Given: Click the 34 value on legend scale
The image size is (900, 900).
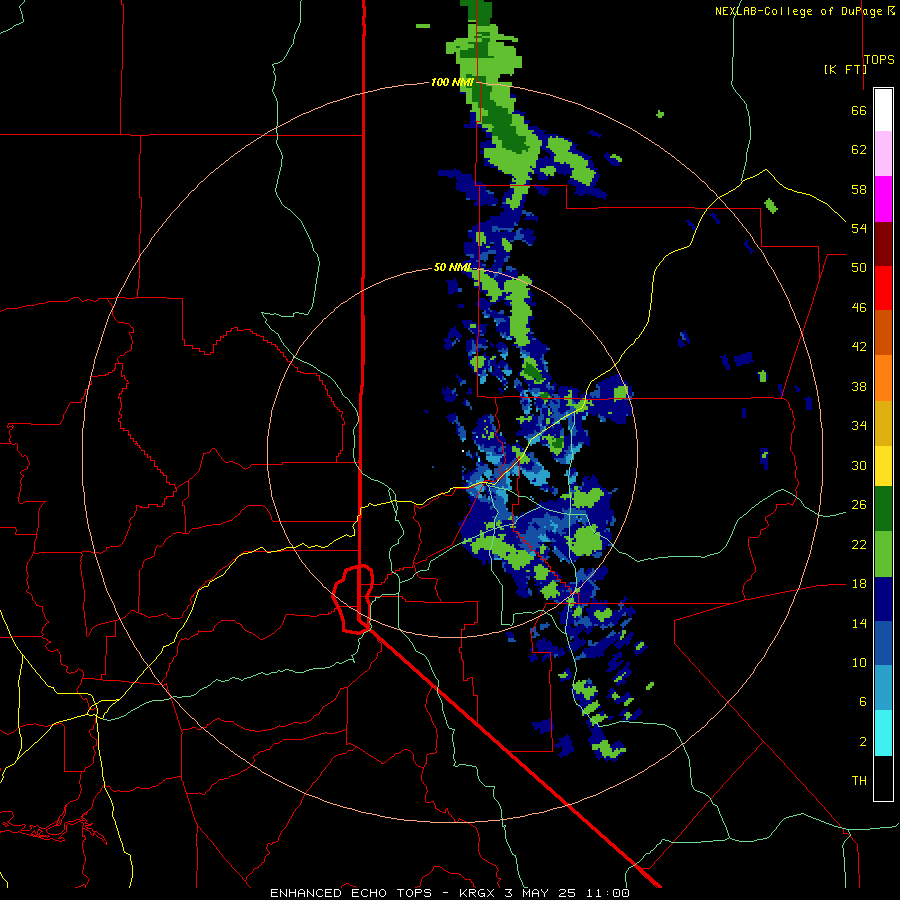Looking at the screenshot, I should 859,425.
